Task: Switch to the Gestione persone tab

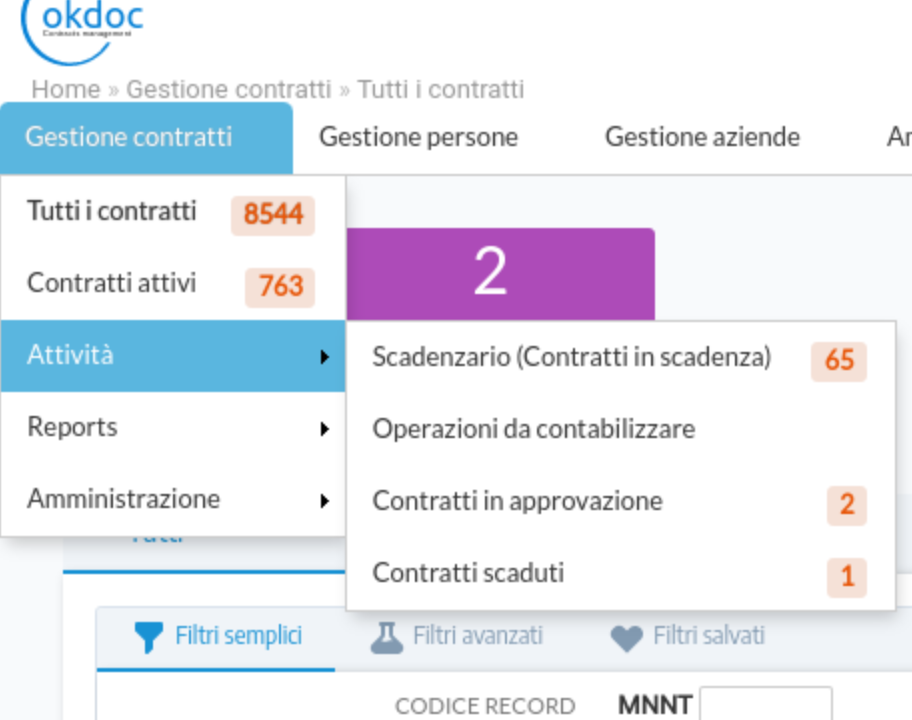Action: click(418, 137)
